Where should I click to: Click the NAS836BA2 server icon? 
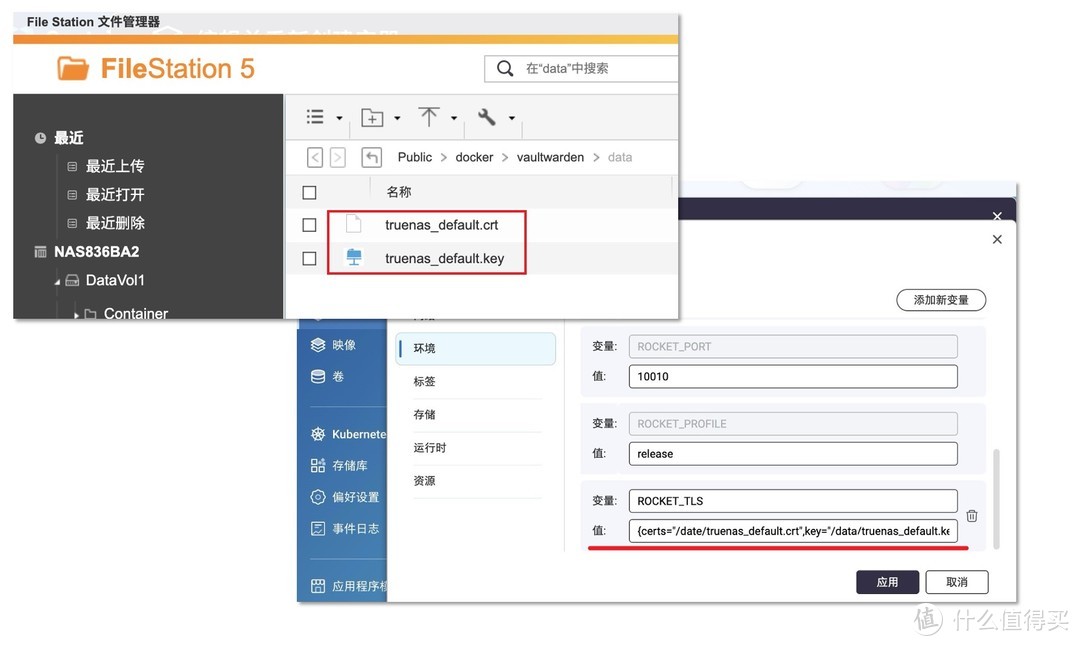coord(41,252)
